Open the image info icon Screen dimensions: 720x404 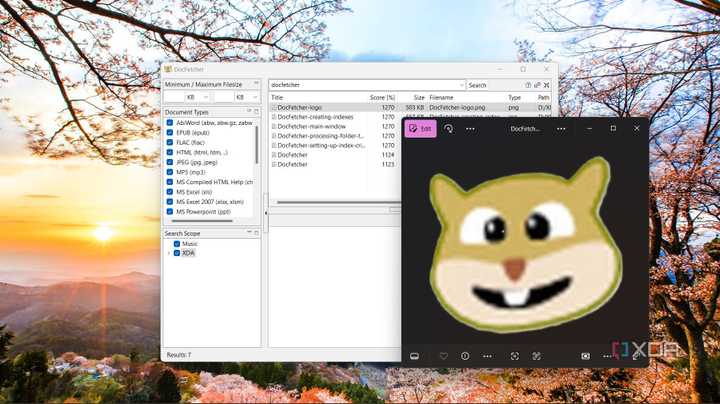pos(465,356)
